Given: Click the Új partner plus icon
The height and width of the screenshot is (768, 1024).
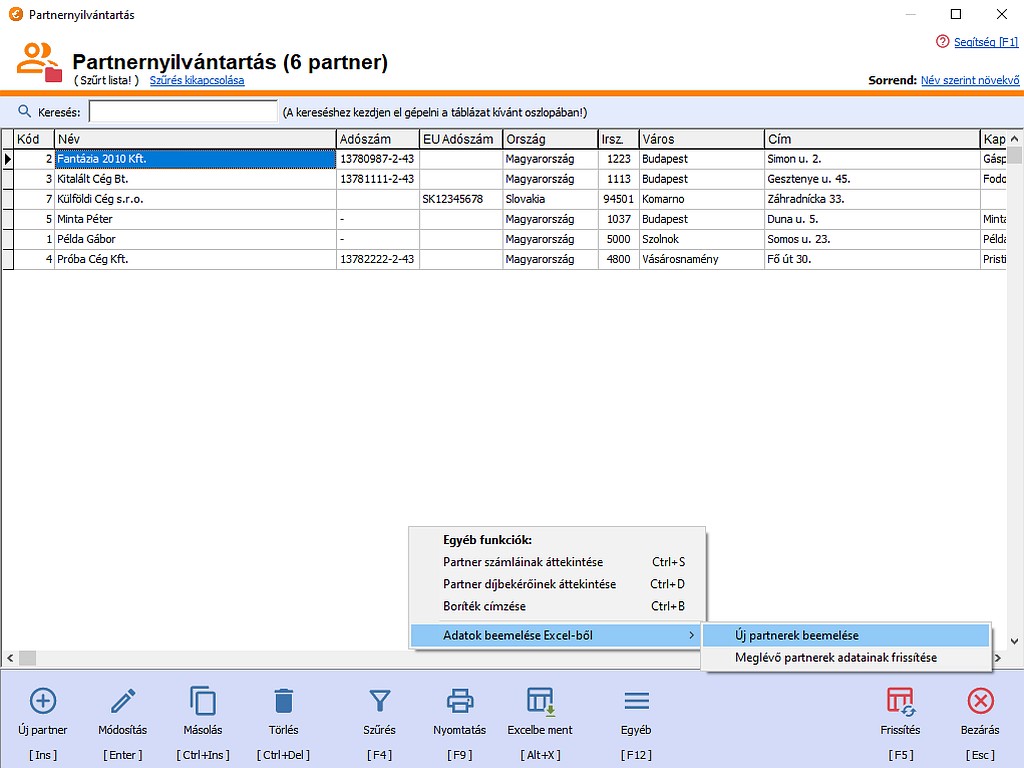Looking at the screenshot, I should point(43,701).
